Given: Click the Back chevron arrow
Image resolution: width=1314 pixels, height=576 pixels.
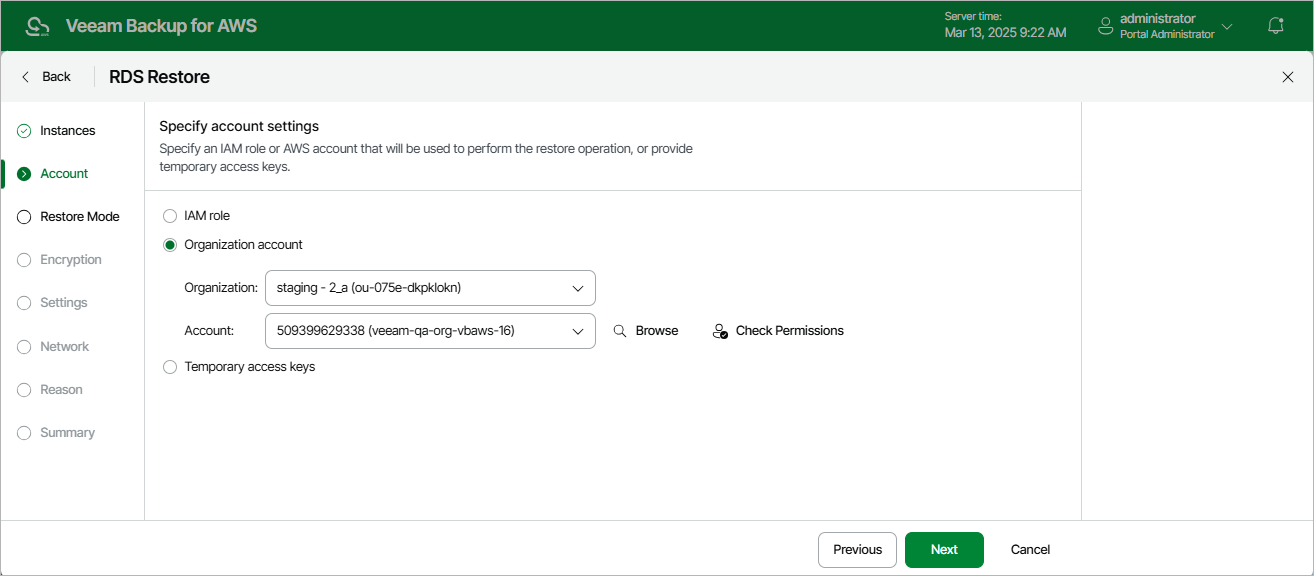Looking at the screenshot, I should pos(25,76).
